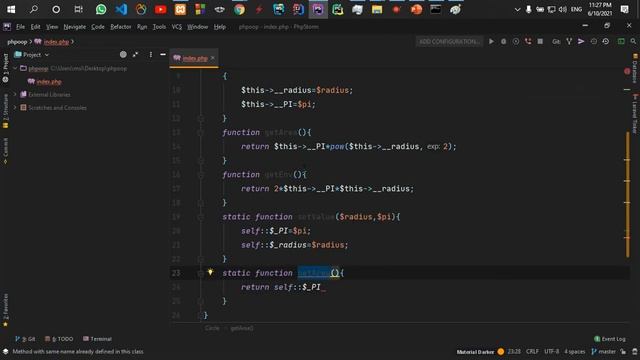Click the tool window quick-access icon bottom-left
640x360 pixels.
pyautogui.click(x=5, y=352)
